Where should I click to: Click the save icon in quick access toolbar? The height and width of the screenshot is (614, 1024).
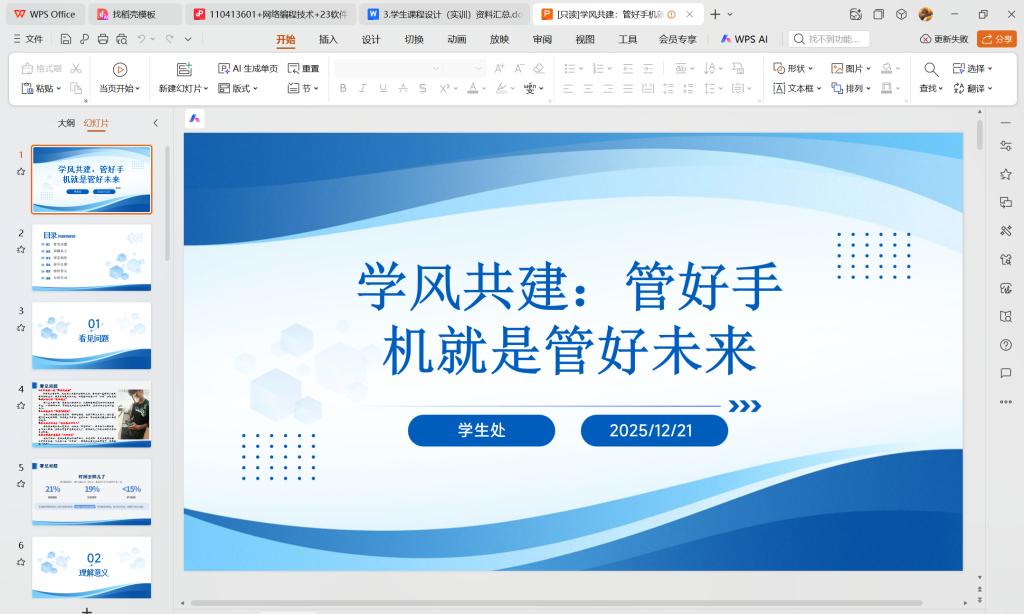tap(66, 39)
